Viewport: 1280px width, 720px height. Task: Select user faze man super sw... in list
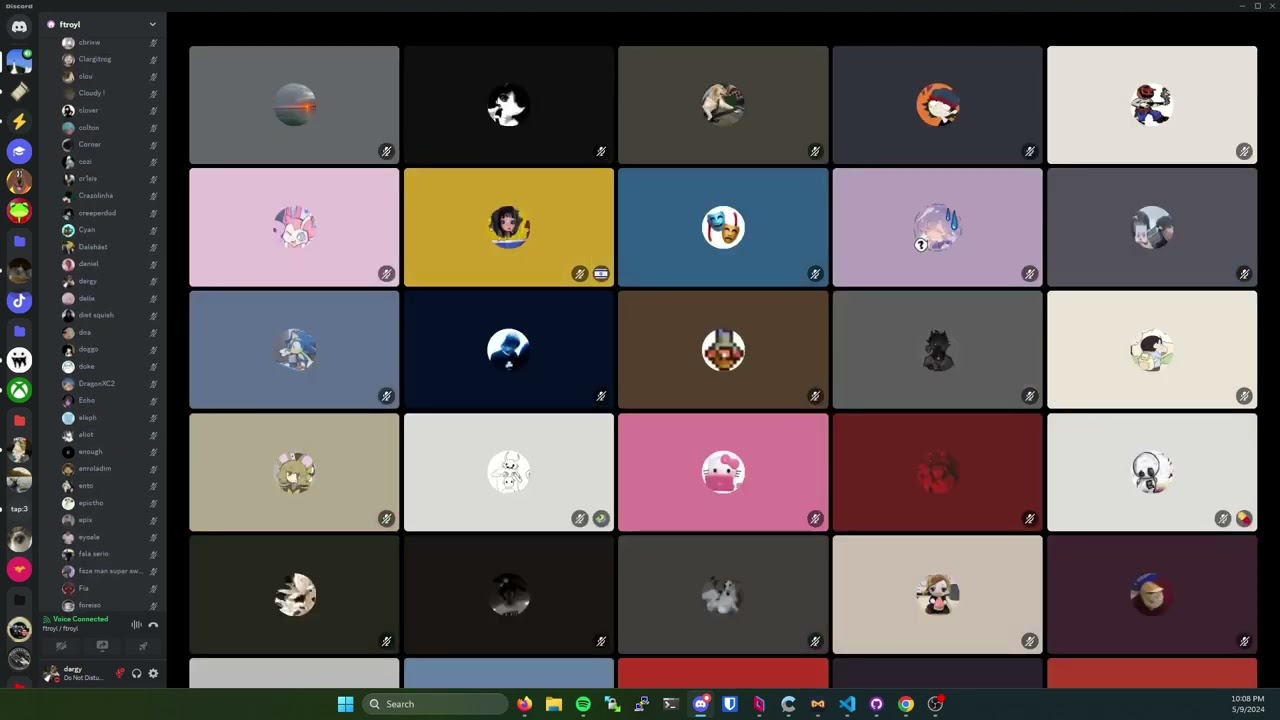coord(108,571)
